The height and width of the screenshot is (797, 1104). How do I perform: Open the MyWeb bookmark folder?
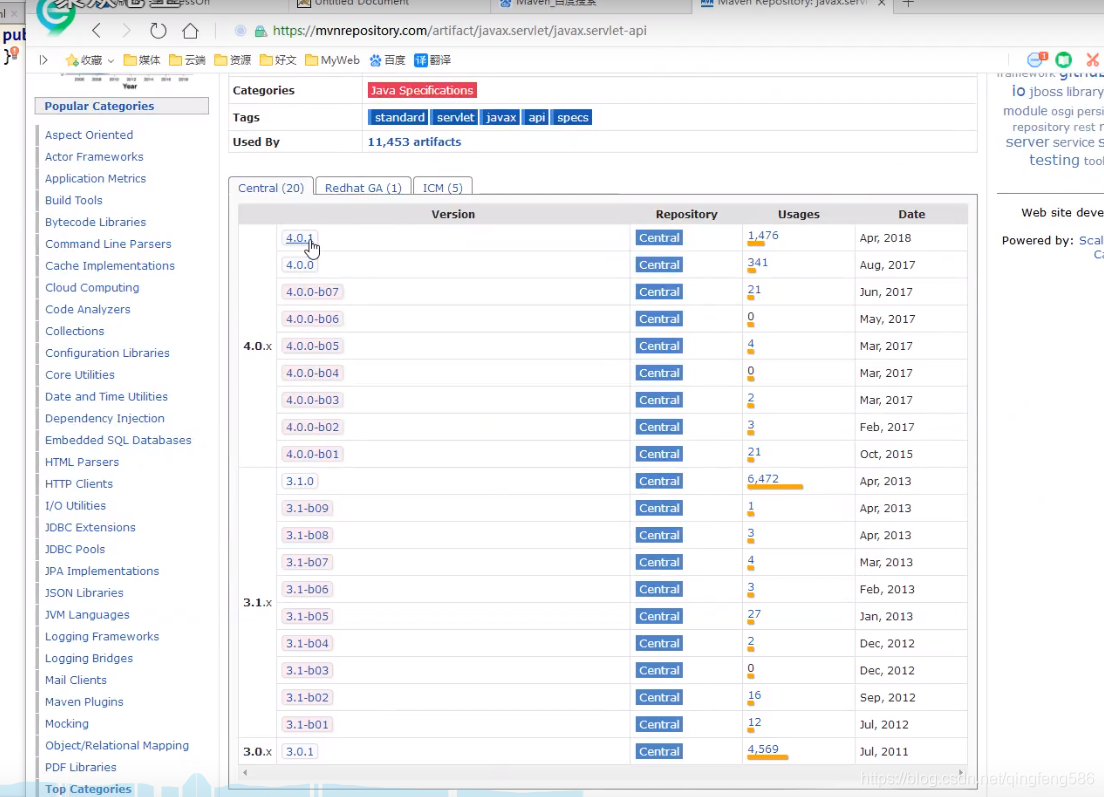[332, 60]
